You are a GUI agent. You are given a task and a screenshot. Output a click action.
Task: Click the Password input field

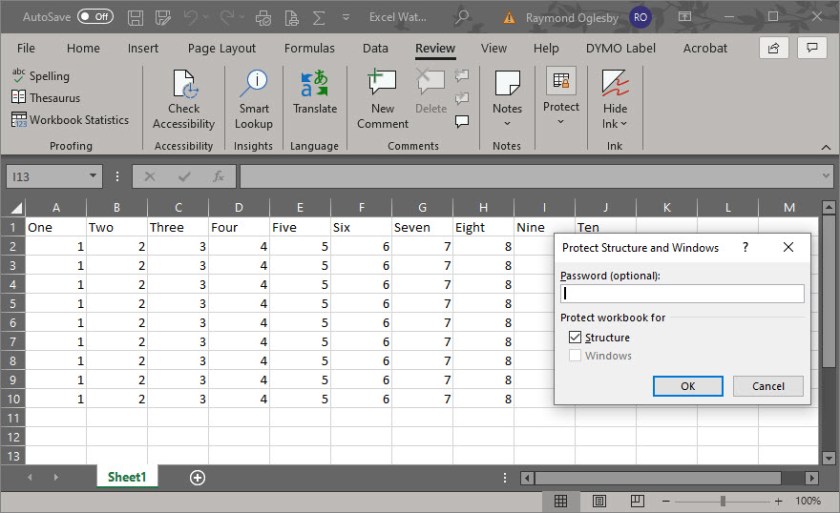tap(682, 293)
